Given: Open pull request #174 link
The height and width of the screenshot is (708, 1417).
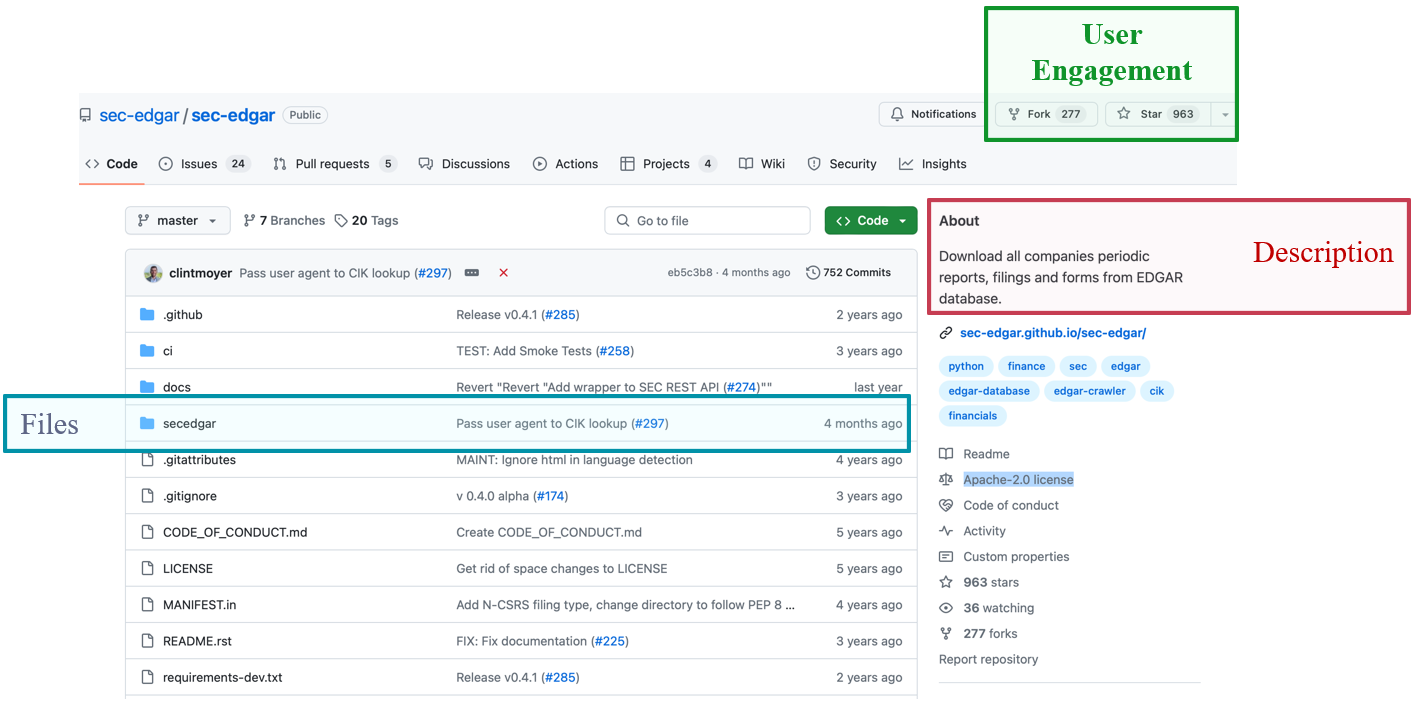Looking at the screenshot, I should click(x=549, y=496).
